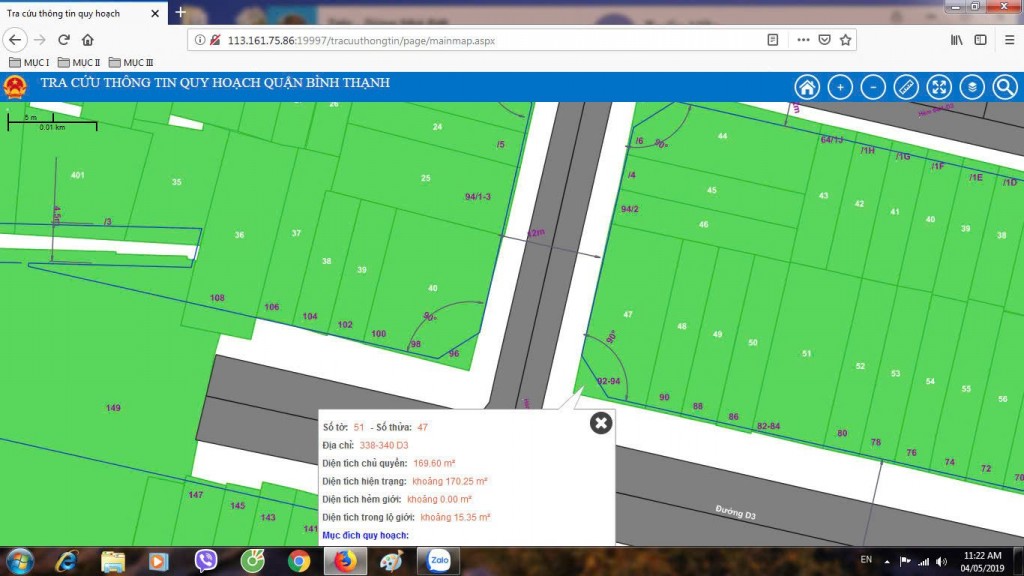Click address value 338-340 D3
Viewport: 1024px width, 576px height.
click(x=383, y=445)
